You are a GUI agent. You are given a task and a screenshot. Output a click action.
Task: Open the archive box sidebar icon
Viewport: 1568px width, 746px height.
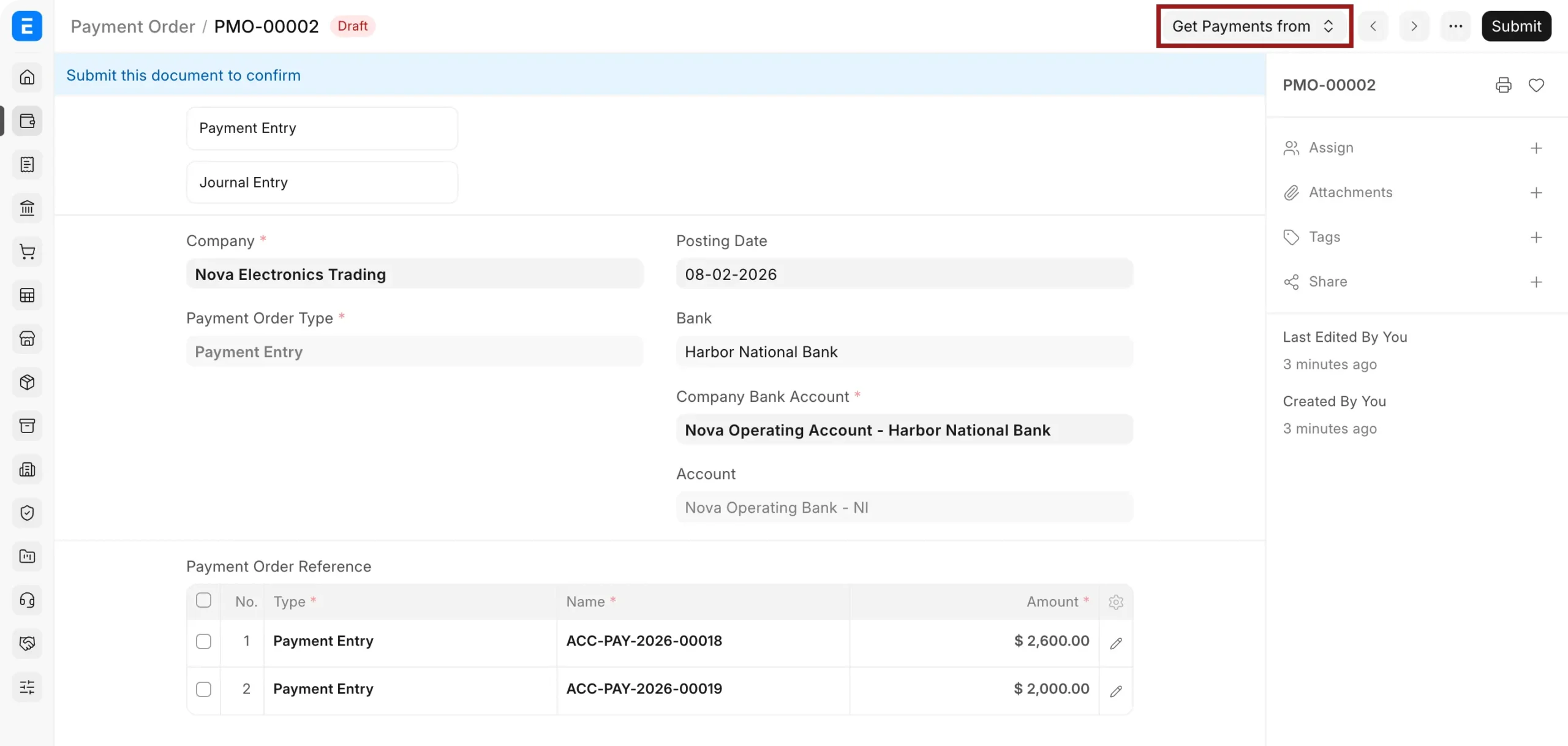[27, 426]
